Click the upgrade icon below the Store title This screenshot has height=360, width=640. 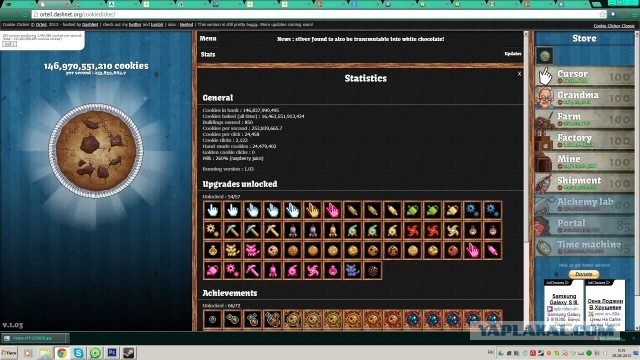[544, 56]
